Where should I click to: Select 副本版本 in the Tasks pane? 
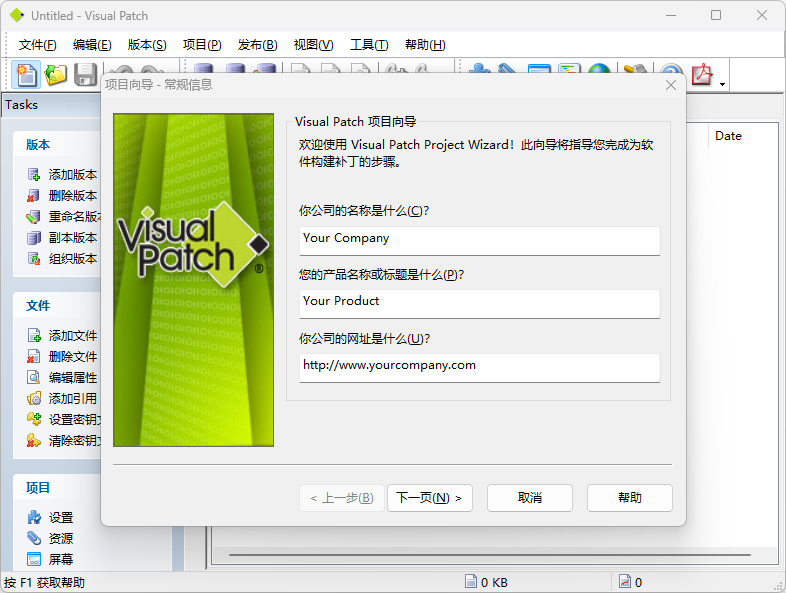coord(62,238)
